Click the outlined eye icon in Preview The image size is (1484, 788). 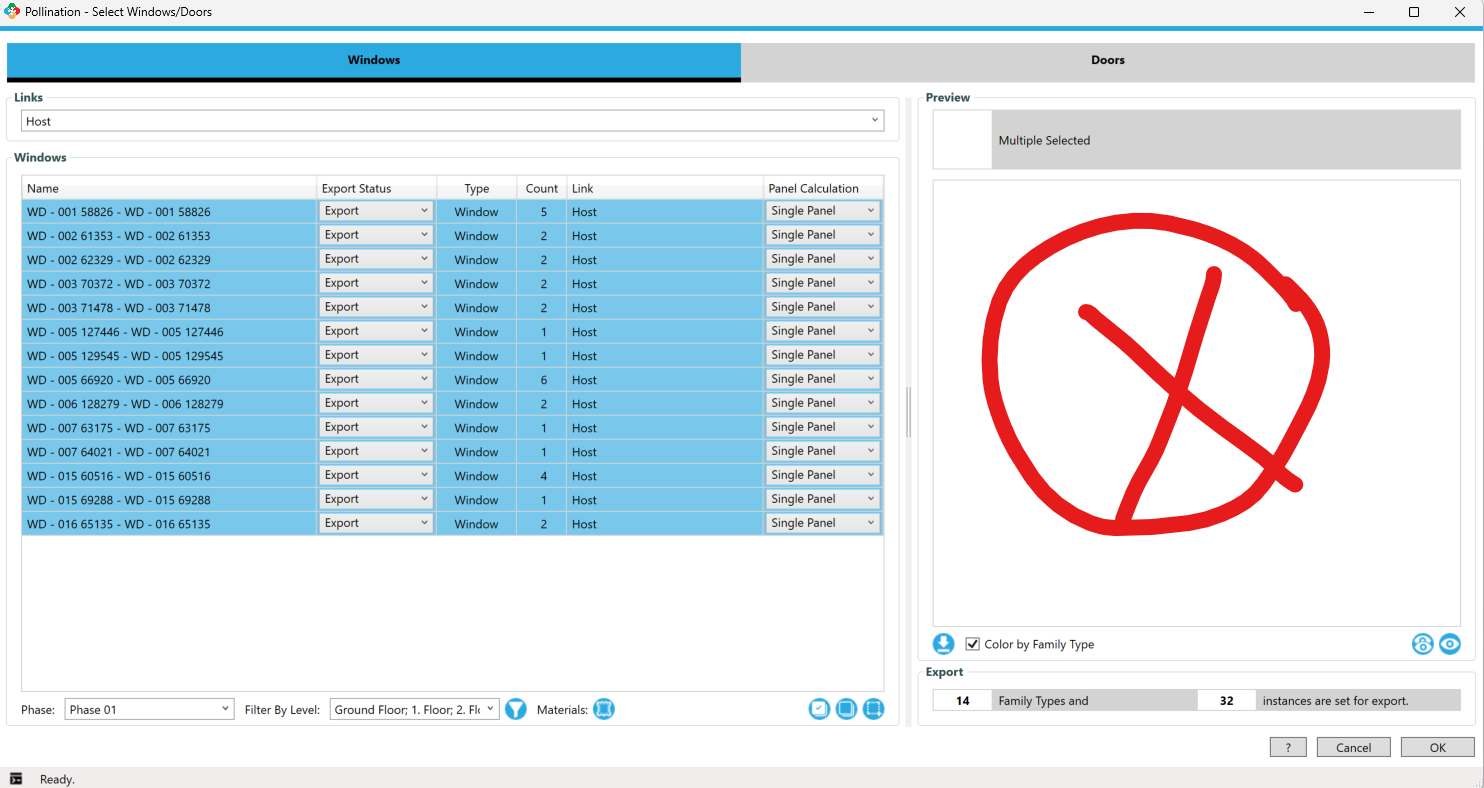[1422, 644]
